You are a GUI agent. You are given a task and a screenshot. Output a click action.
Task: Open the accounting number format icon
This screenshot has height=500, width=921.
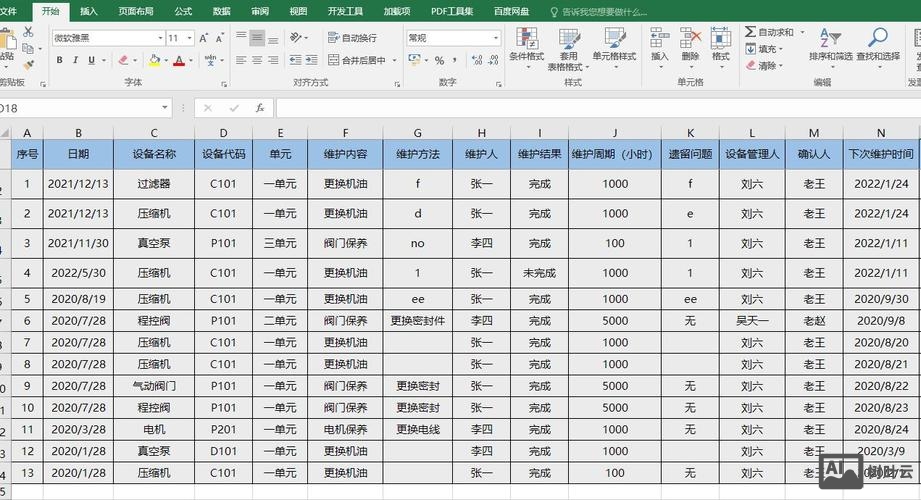tap(414, 60)
